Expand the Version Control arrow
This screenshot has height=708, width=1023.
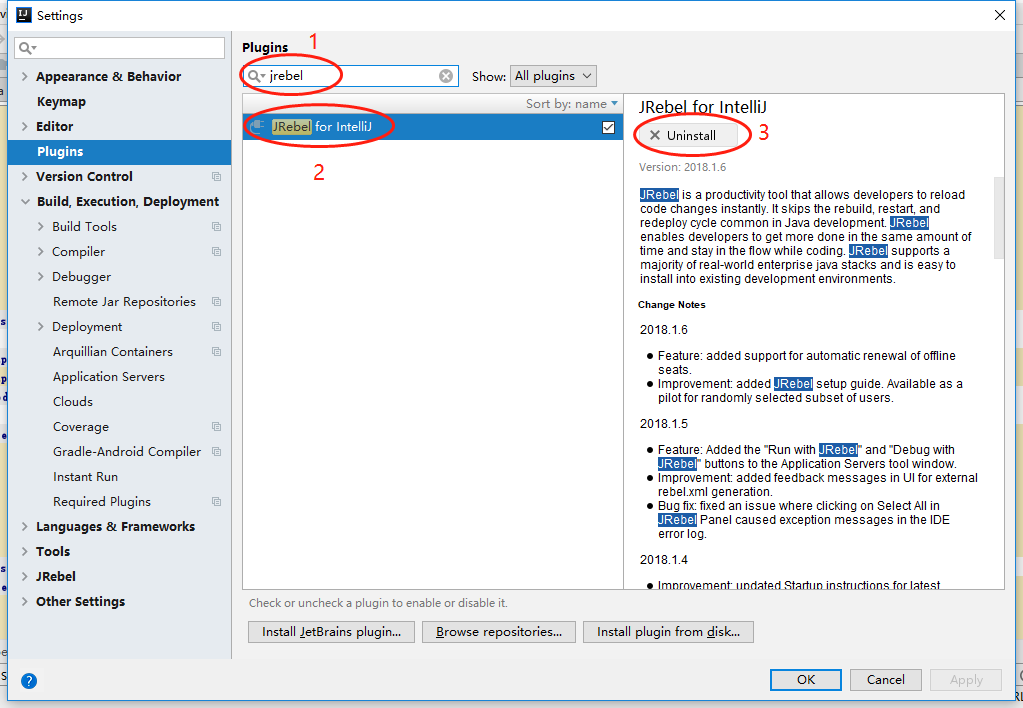click(x=25, y=177)
